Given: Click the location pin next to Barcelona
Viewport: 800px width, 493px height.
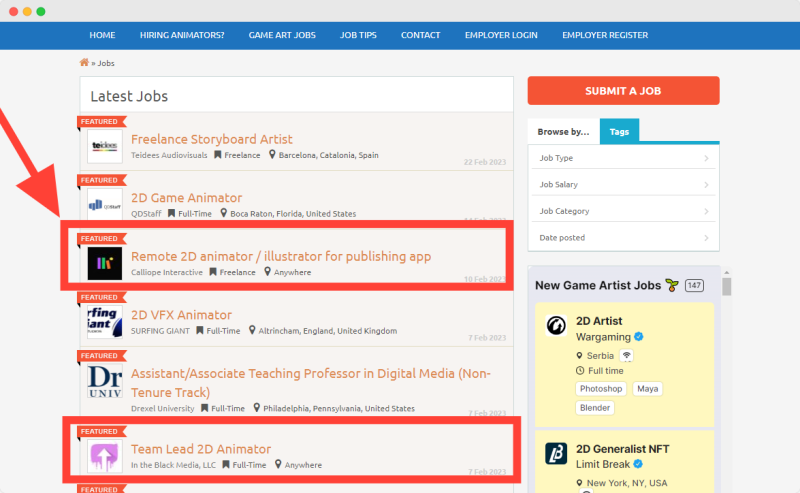Looking at the screenshot, I should tap(272, 154).
